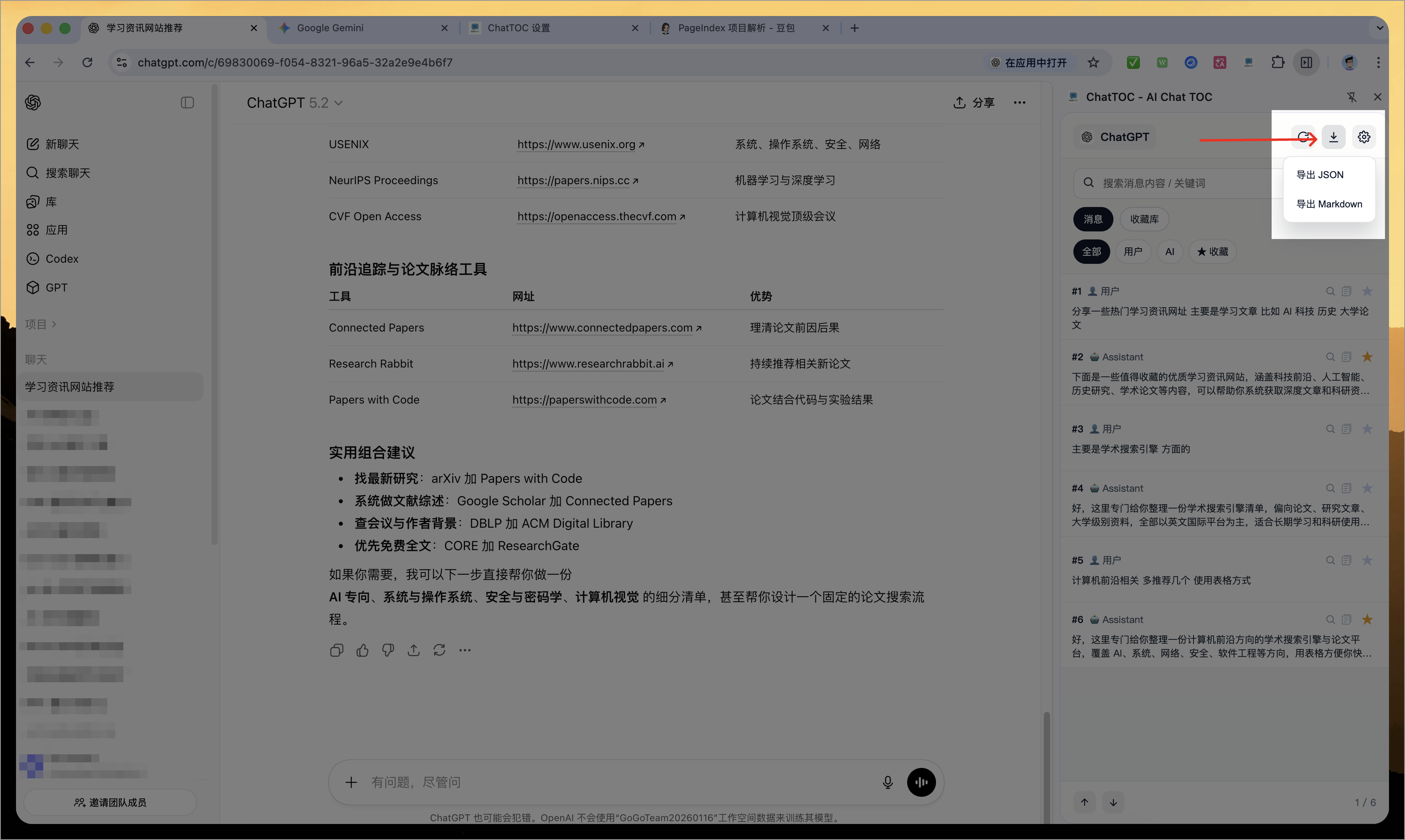Click the microphone dictation icon
Image resolution: width=1405 pixels, height=840 pixels.
888,782
